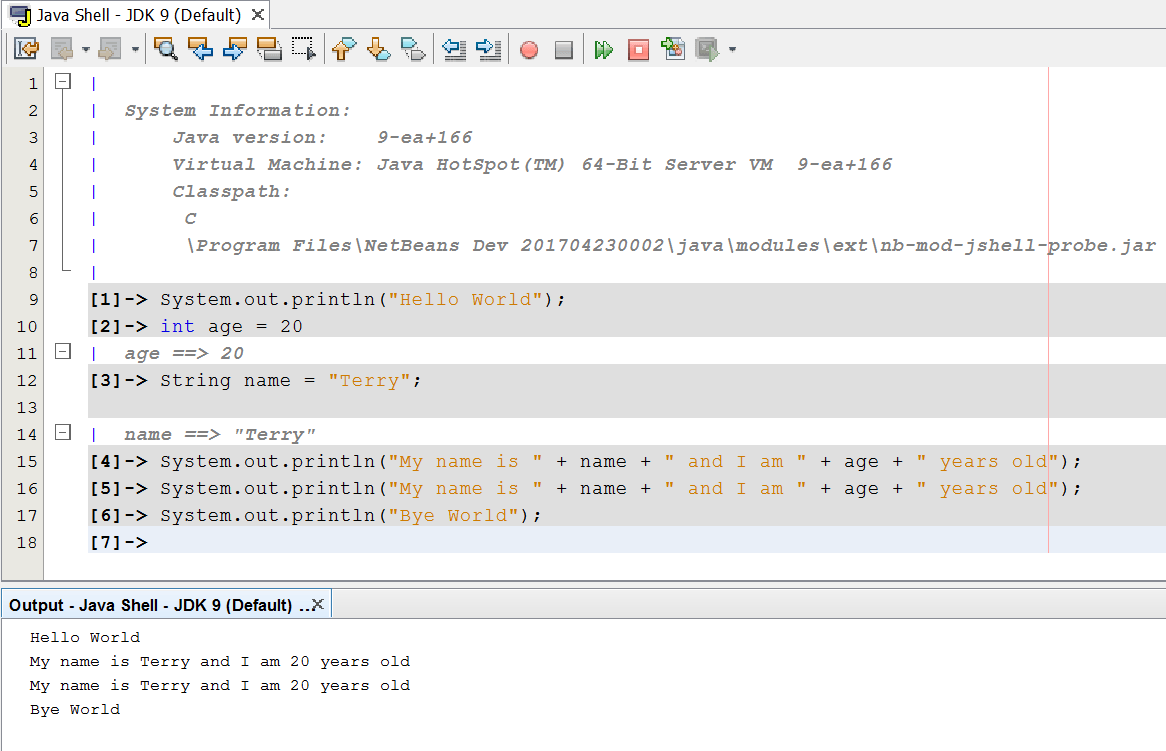The height and width of the screenshot is (751, 1166).
Task: Jump to Next Bookmark icon
Action: [x=378, y=49]
